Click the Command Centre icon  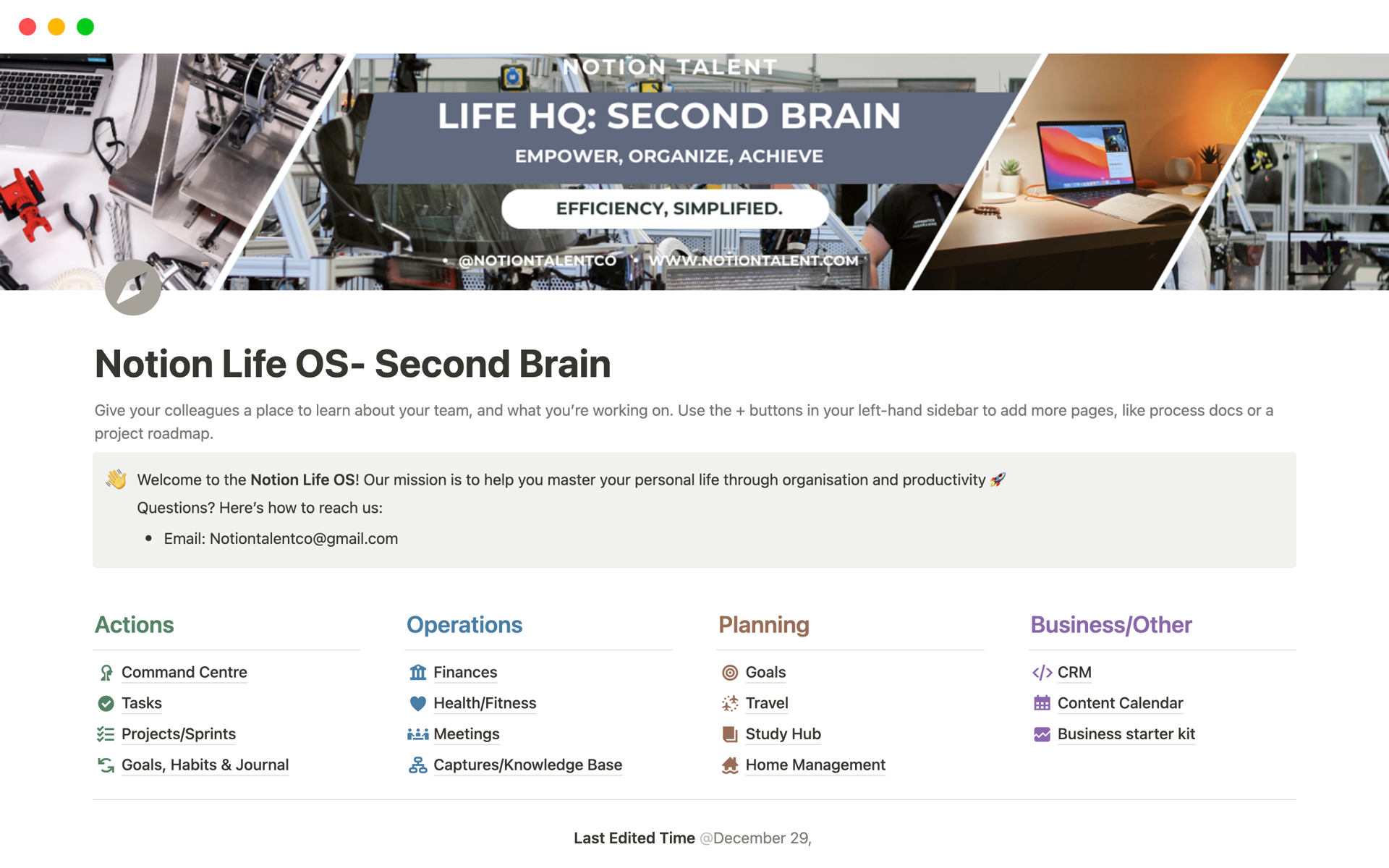pos(106,673)
